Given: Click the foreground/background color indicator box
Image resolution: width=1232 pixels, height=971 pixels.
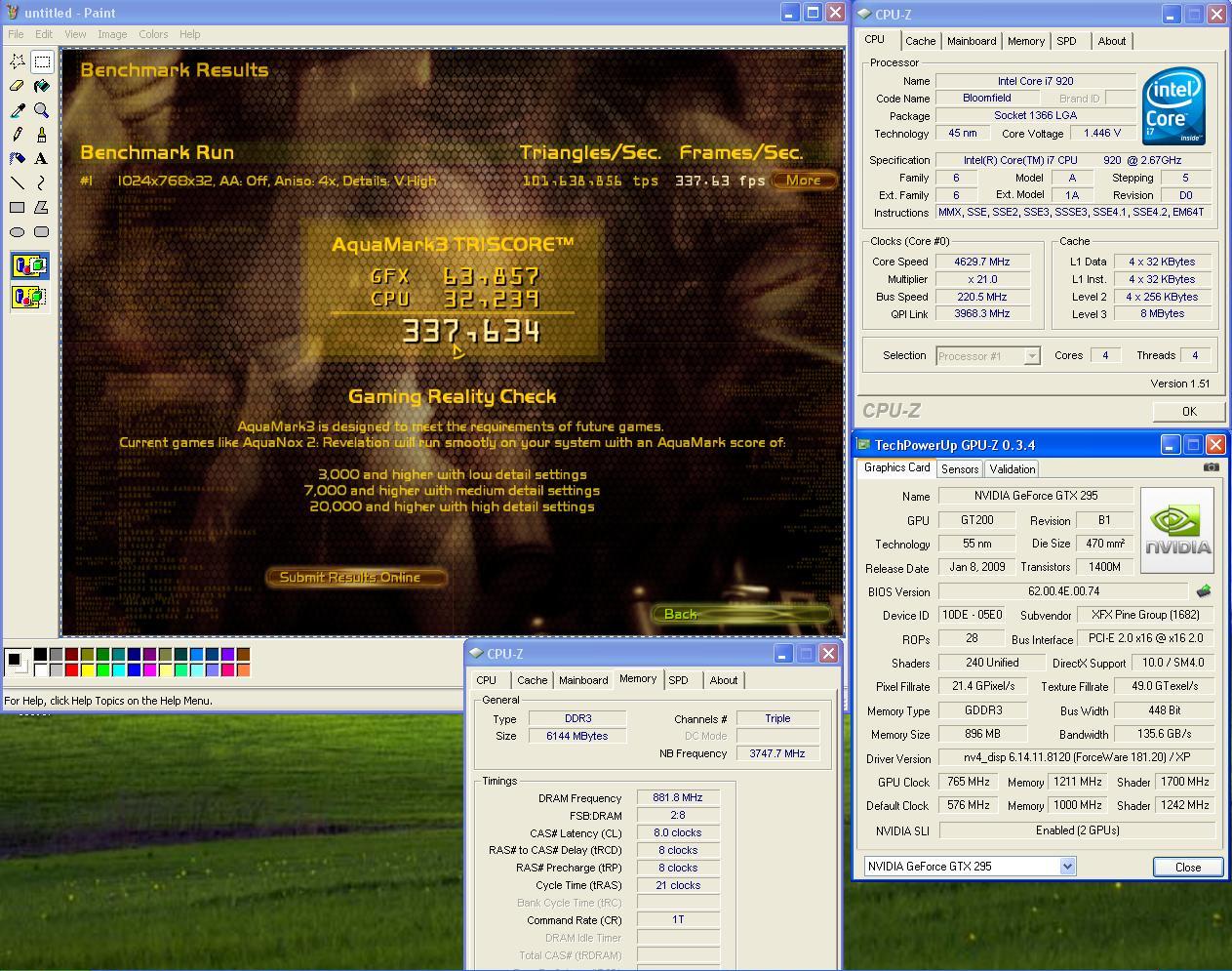Looking at the screenshot, I should [16, 662].
